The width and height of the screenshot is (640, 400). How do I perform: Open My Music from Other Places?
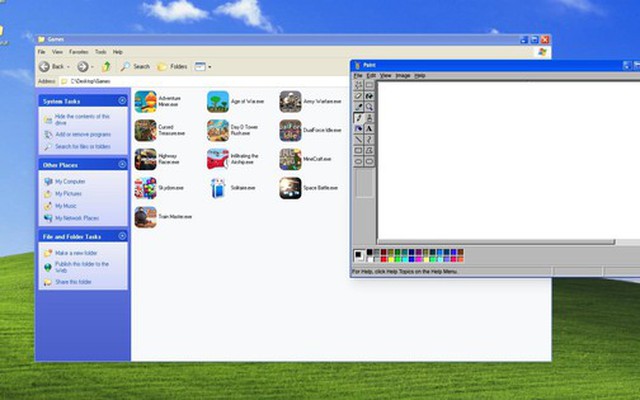pyautogui.click(x=66, y=206)
